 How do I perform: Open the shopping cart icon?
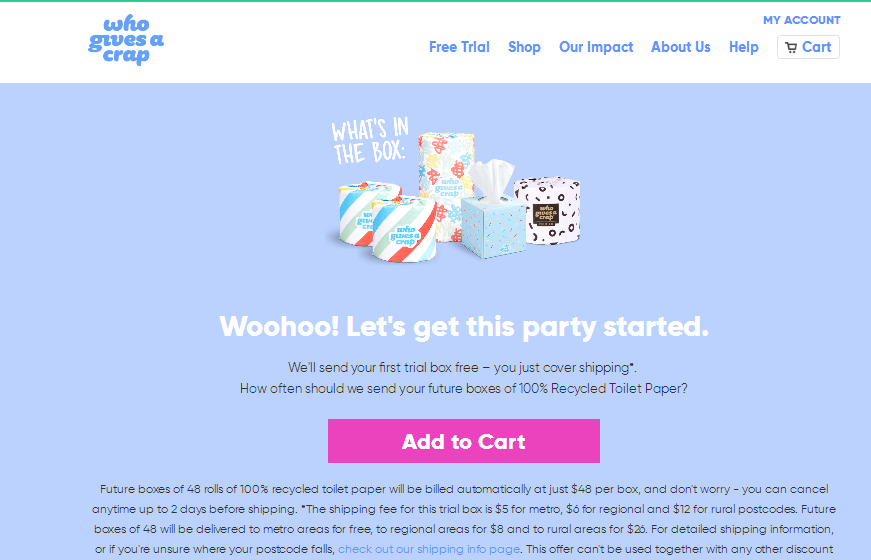tap(790, 47)
